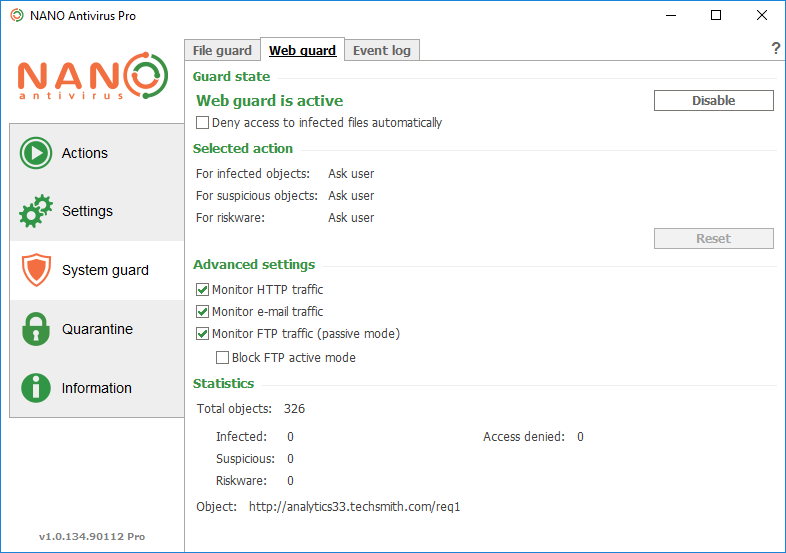Click the For infected objects label
Viewport: 786px width, 553px height.
pos(253,173)
